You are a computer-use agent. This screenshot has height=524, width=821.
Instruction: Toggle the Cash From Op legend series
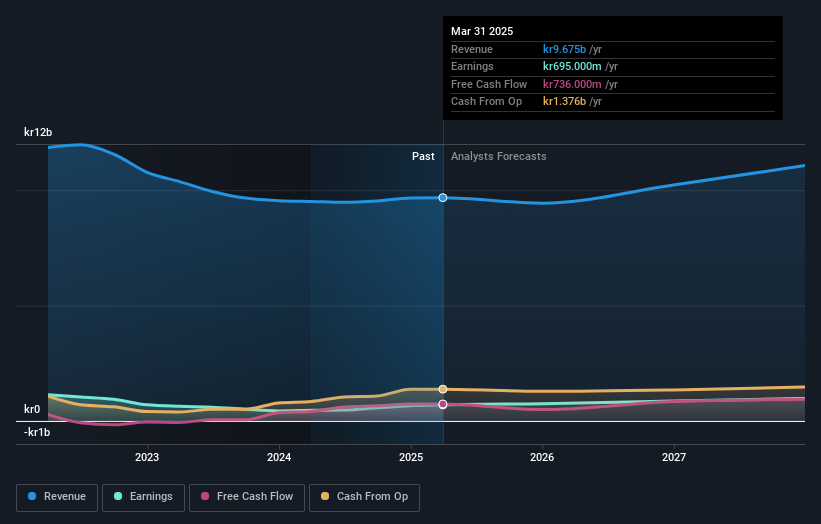click(x=364, y=497)
